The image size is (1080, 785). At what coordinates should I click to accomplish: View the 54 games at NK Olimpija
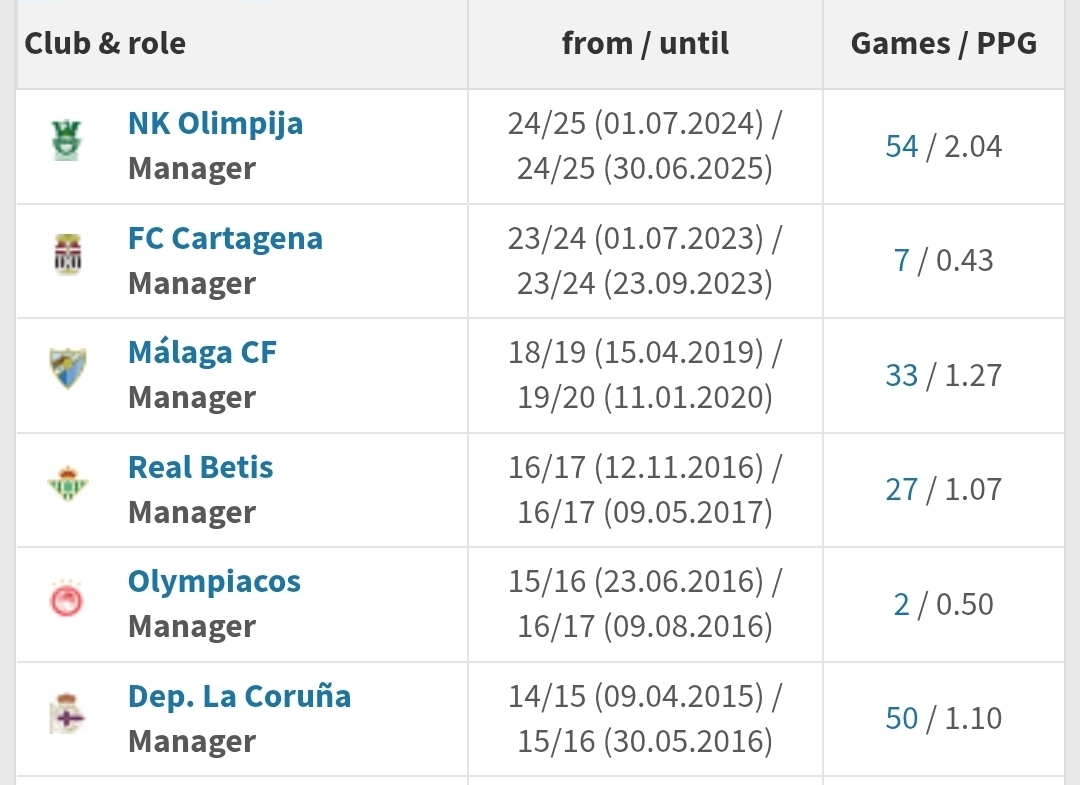point(902,147)
